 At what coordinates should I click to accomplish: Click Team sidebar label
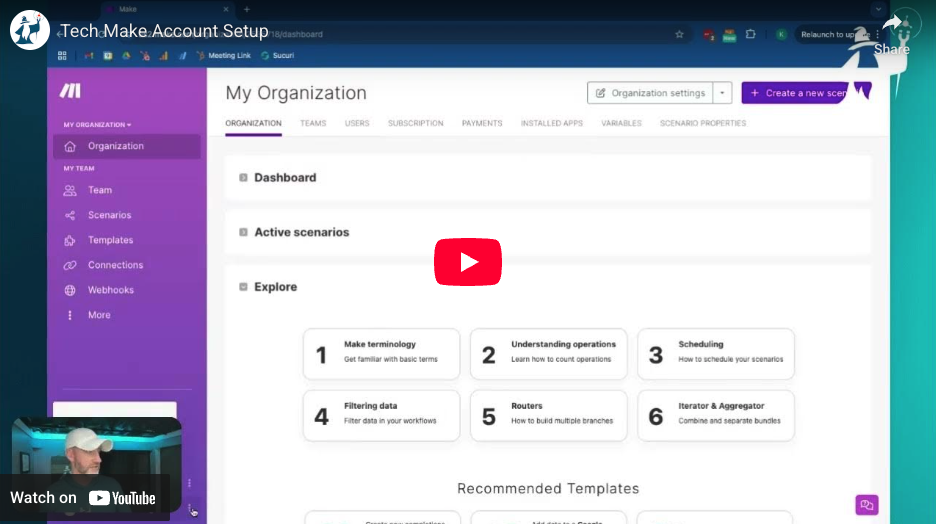(x=100, y=190)
